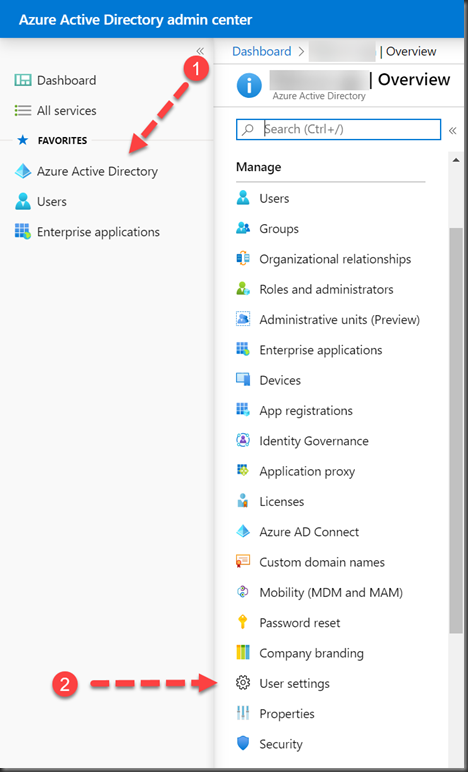
Task: Open Enterprise applications label in Favorites
Action: point(98,232)
